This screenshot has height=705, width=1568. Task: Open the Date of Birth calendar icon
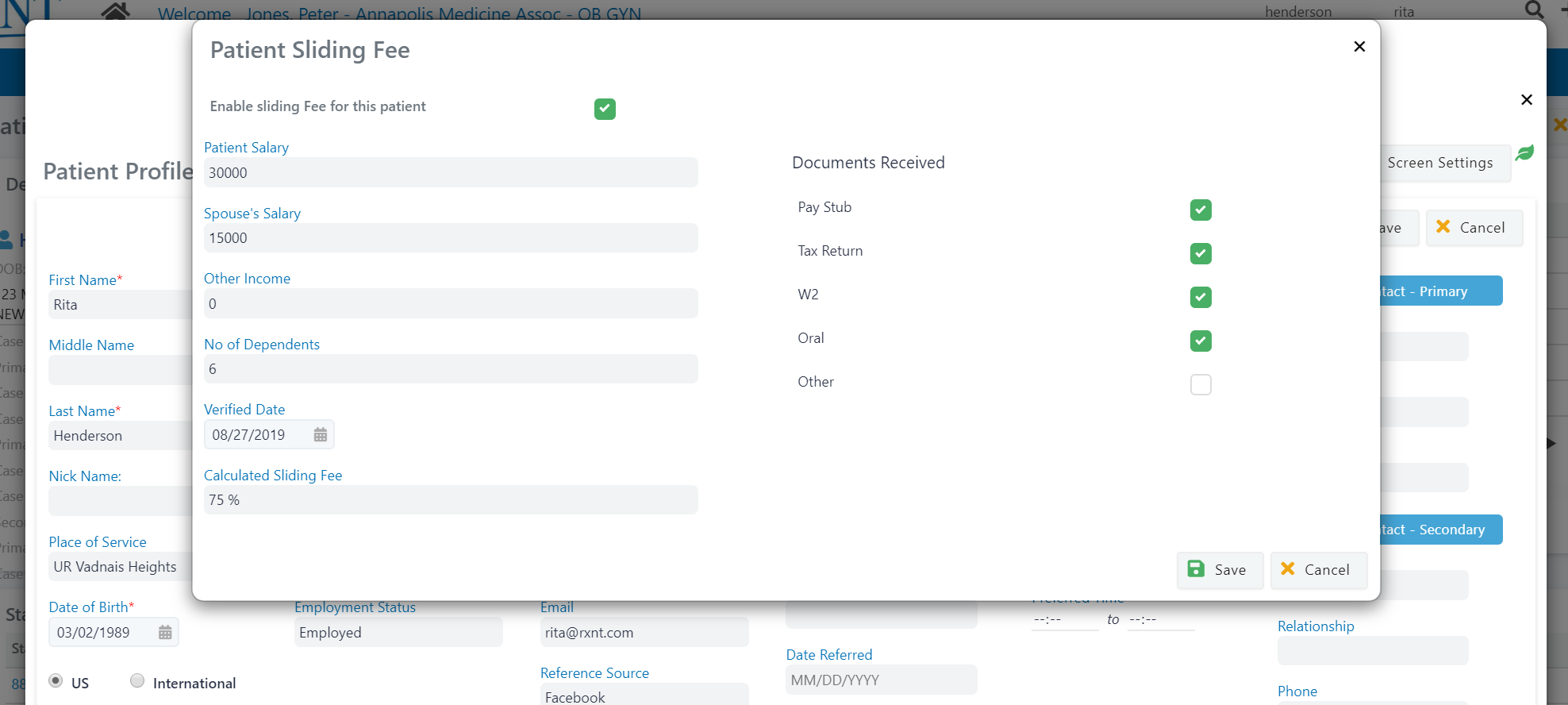[165, 633]
